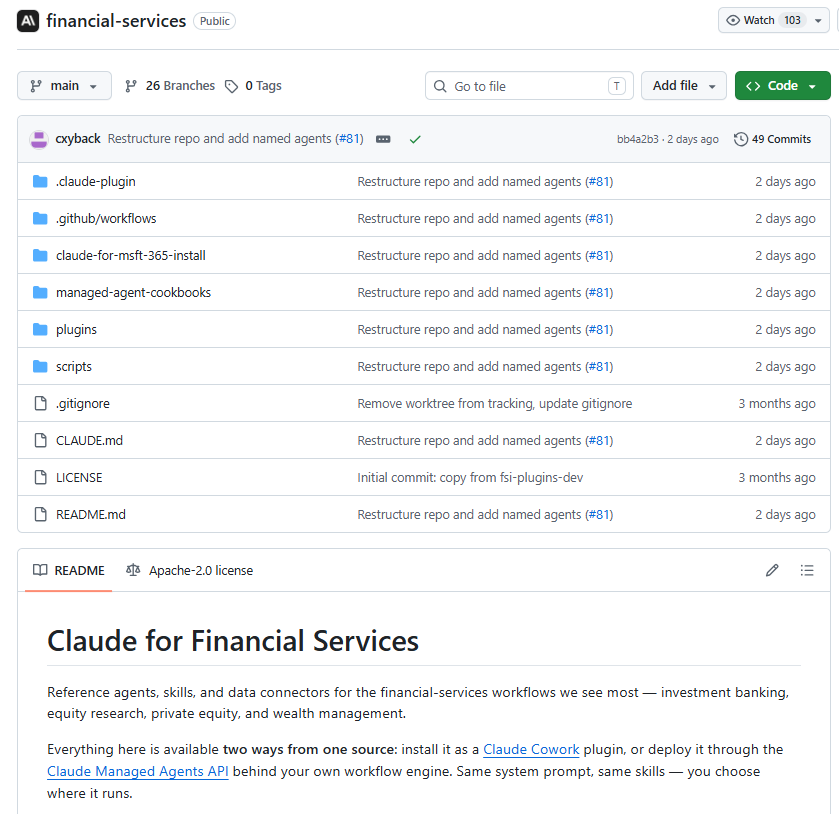The height and width of the screenshot is (814, 839).
Task: Open the financial-services repository title
Action: 116,21
